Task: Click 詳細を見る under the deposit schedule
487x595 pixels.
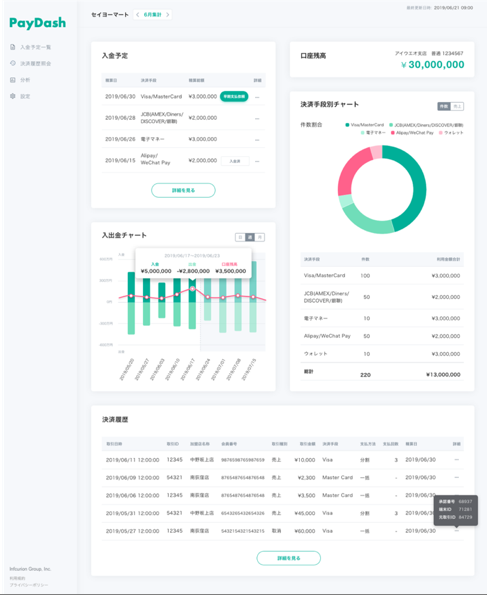Action: pyautogui.click(x=183, y=190)
